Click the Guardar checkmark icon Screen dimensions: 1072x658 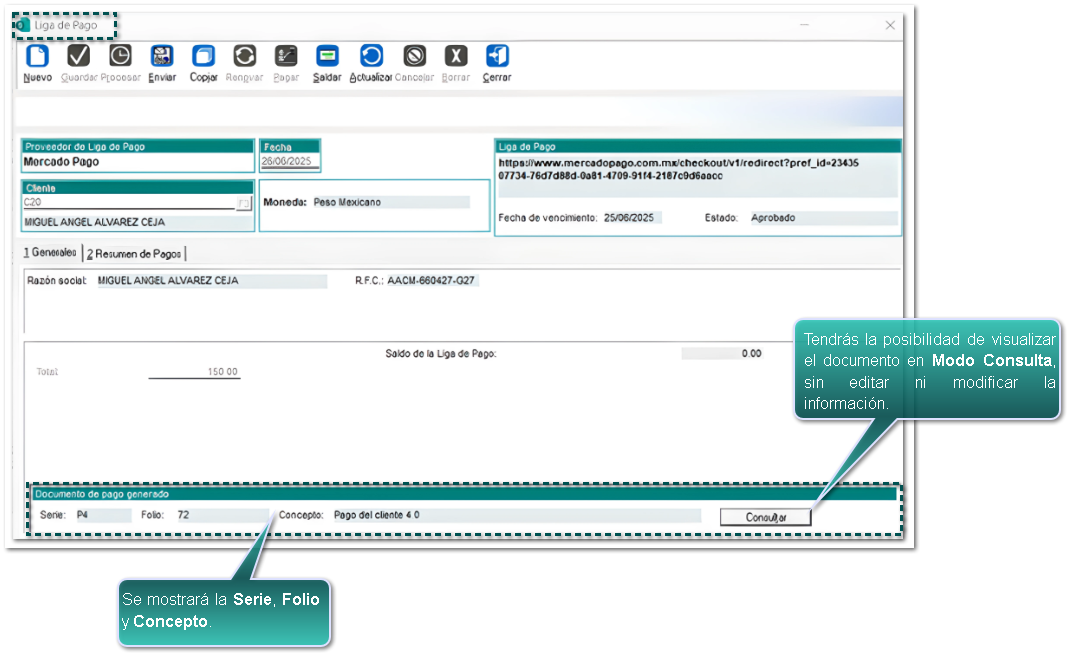(78, 57)
